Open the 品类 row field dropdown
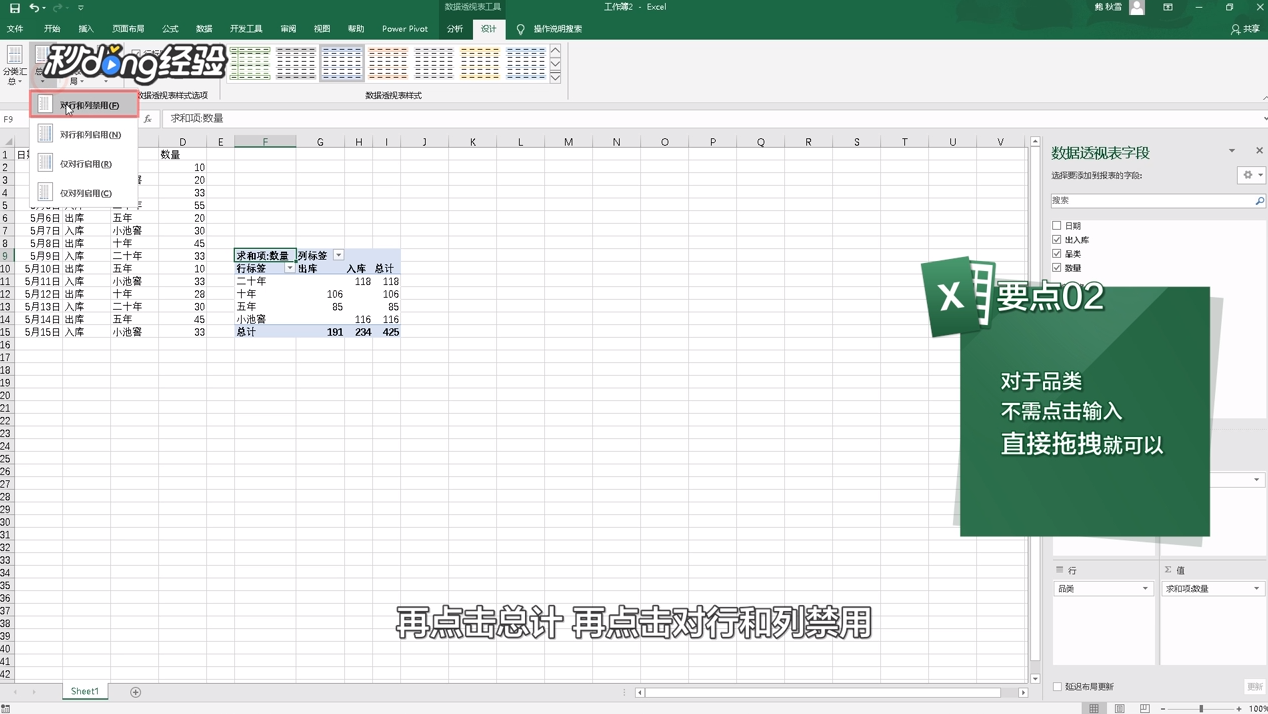 [1145, 589]
